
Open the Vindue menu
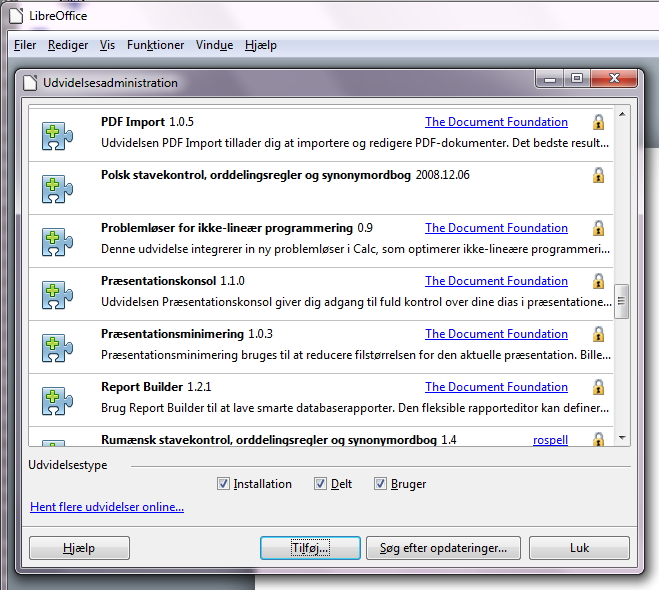pos(214,45)
